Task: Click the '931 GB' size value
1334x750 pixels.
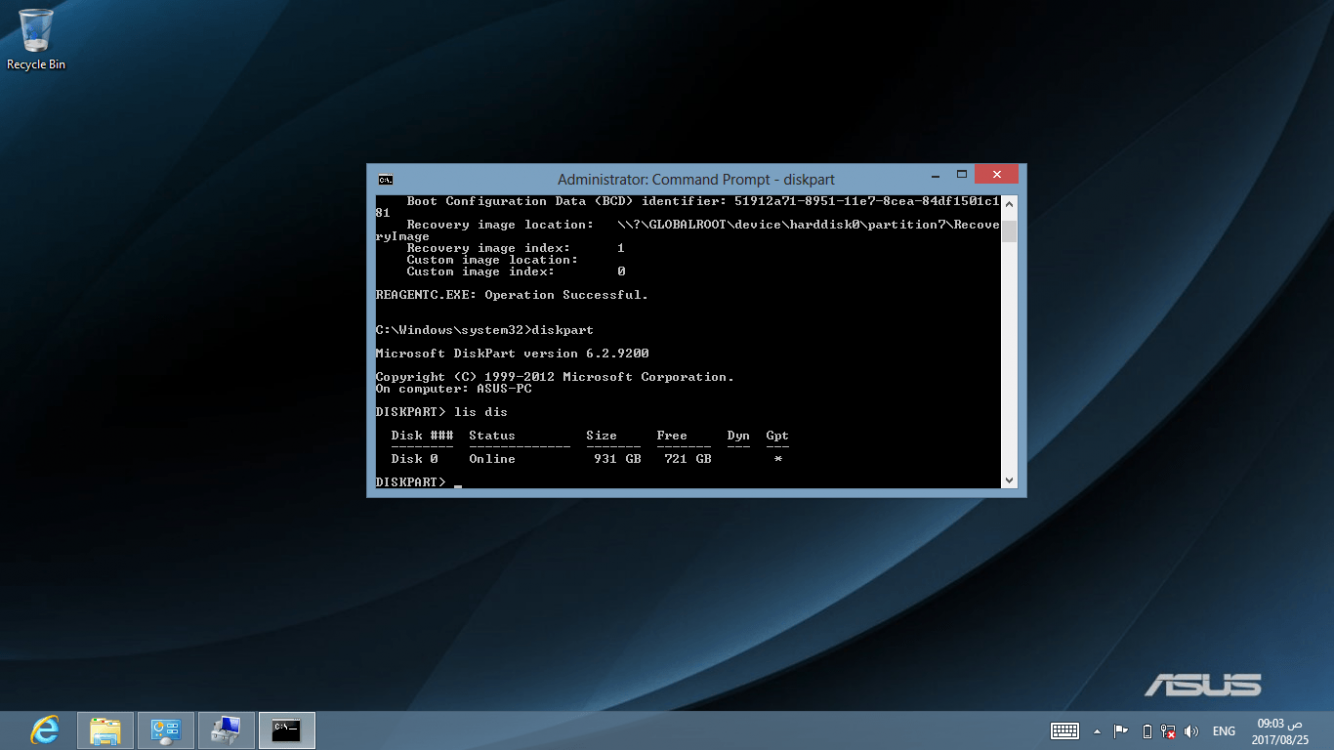Action: [x=617, y=459]
